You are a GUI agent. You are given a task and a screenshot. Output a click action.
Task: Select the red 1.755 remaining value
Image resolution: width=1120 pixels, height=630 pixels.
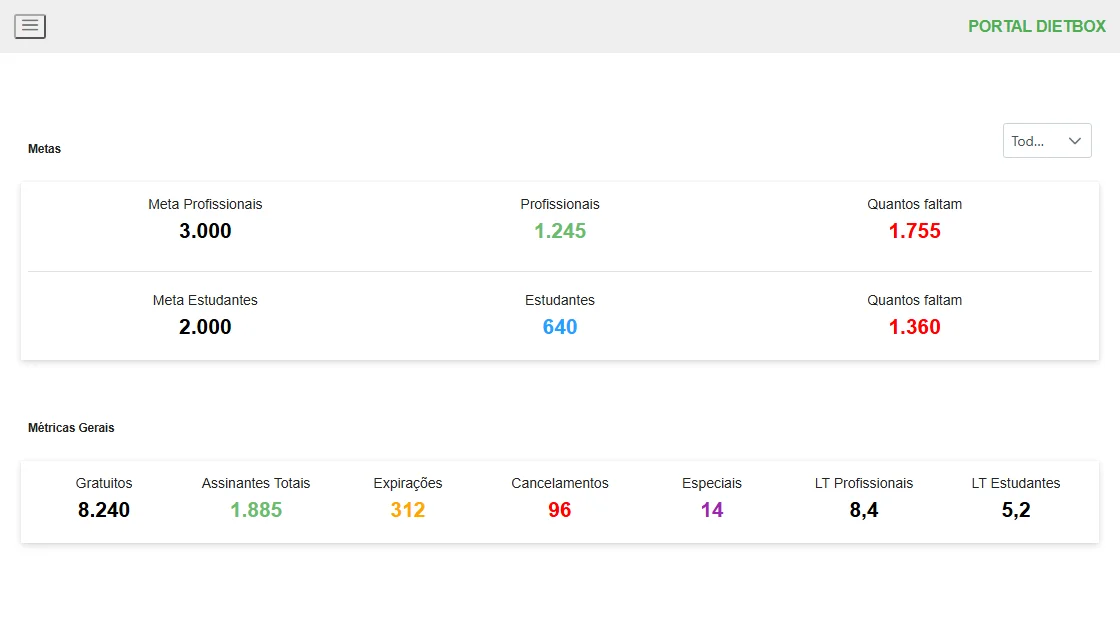point(914,231)
